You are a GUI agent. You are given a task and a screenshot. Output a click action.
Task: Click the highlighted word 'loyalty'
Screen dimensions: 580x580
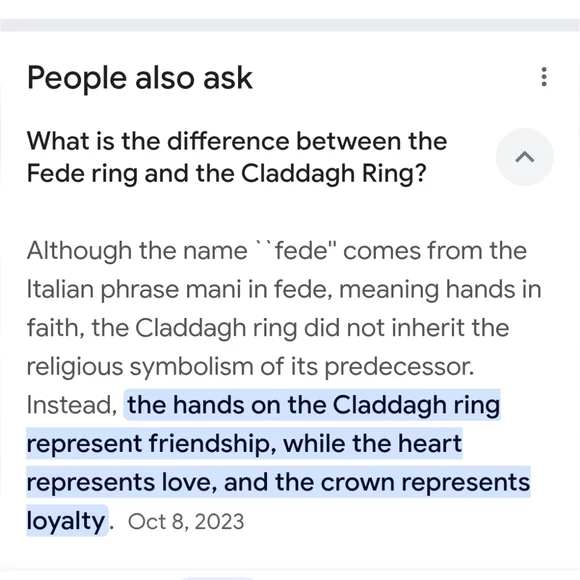click(66, 521)
